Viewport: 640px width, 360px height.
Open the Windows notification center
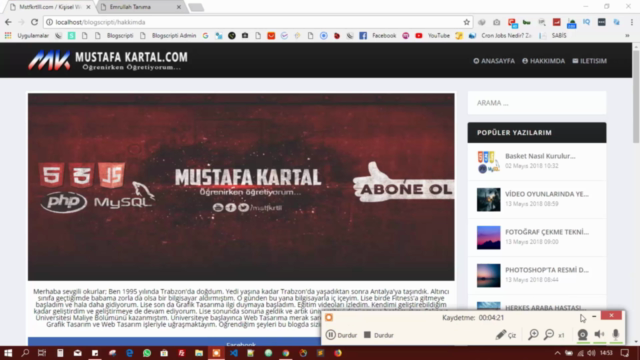(x=625, y=353)
